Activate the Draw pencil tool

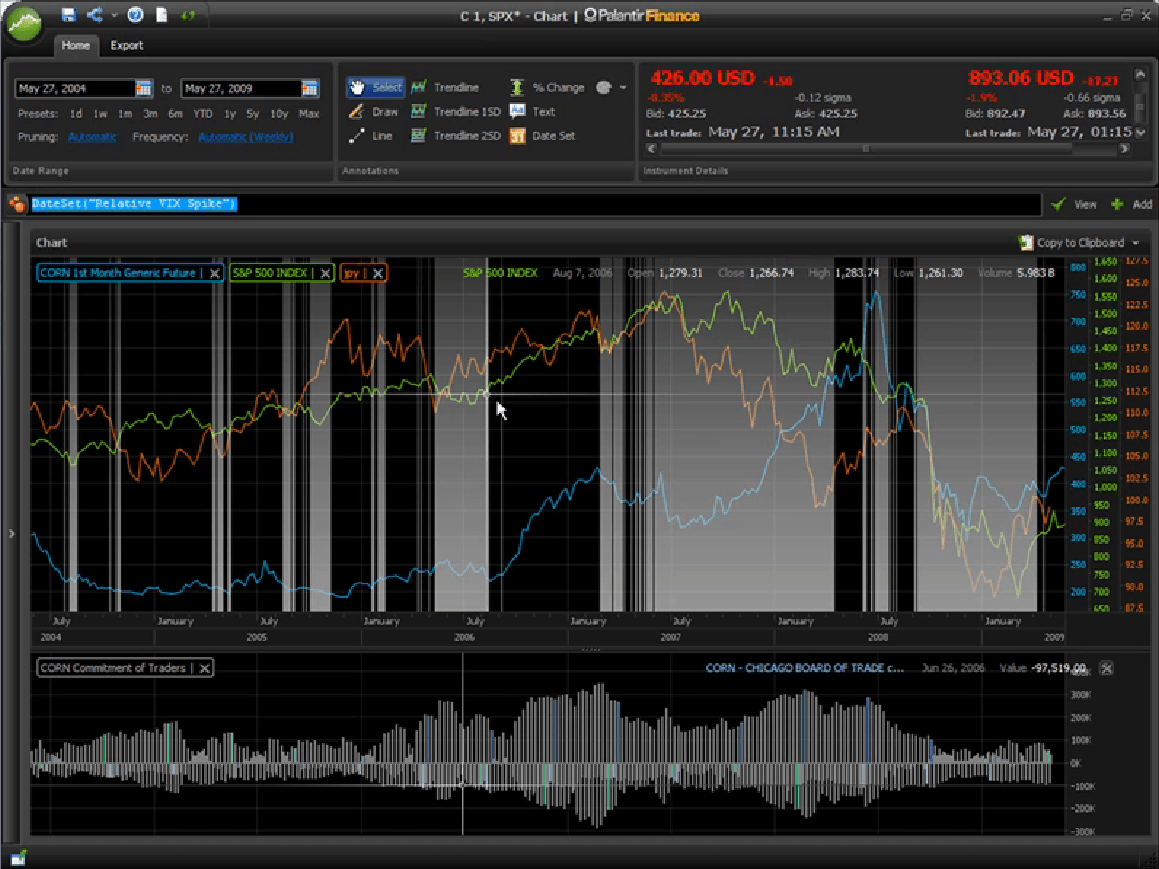pos(374,112)
